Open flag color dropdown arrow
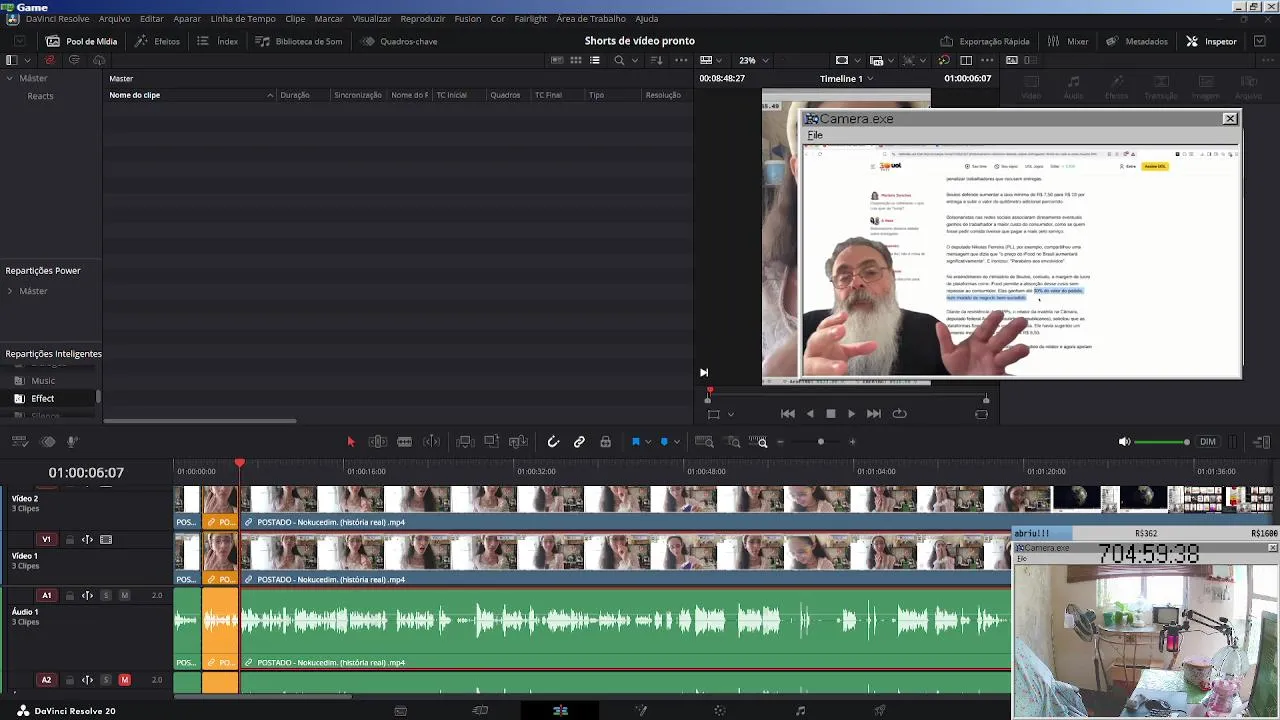 (648, 442)
